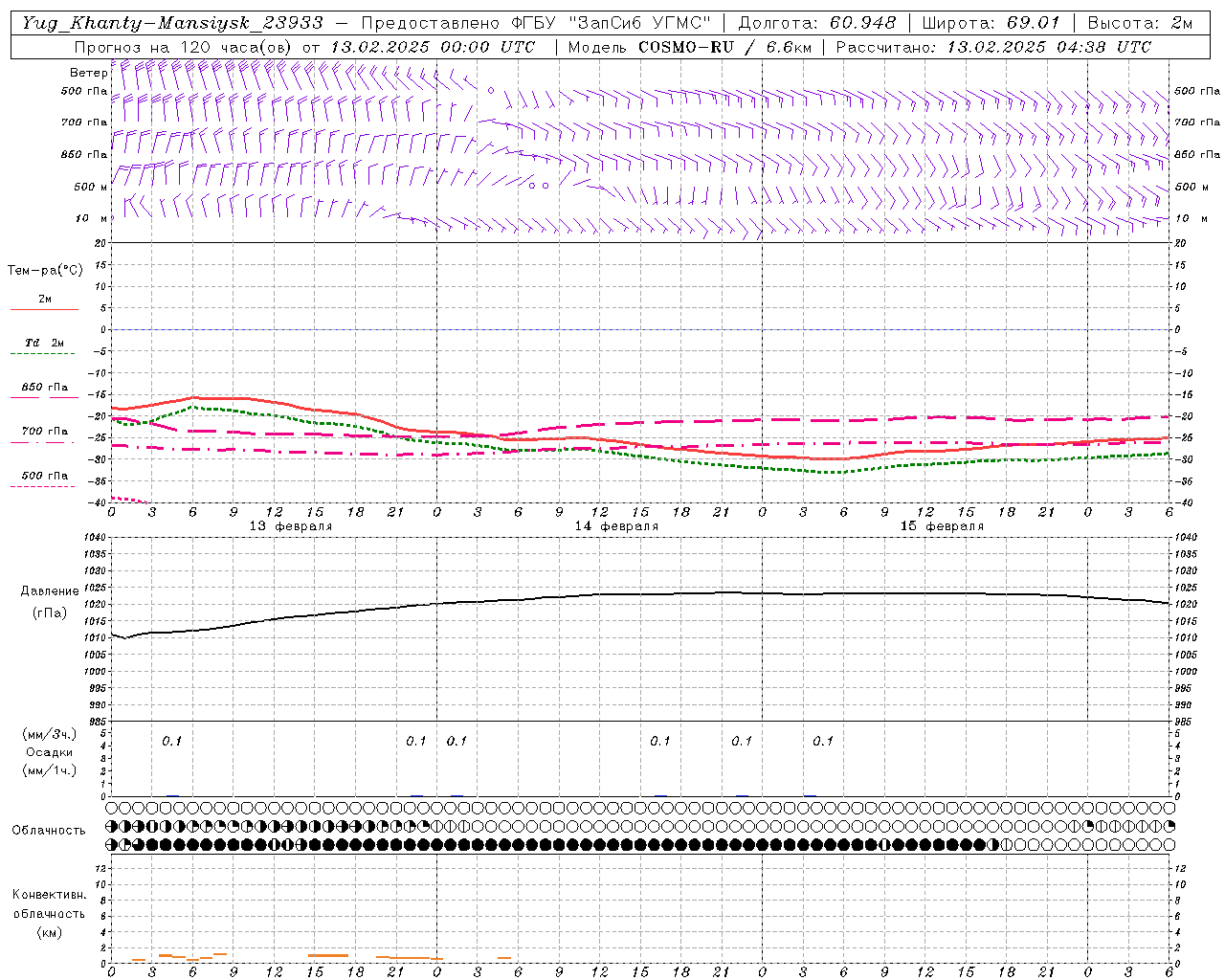The image size is (1225, 980).
Task: Select the forecast start 13.02.2025 00:00 UTC
Action: coord(433,47)
